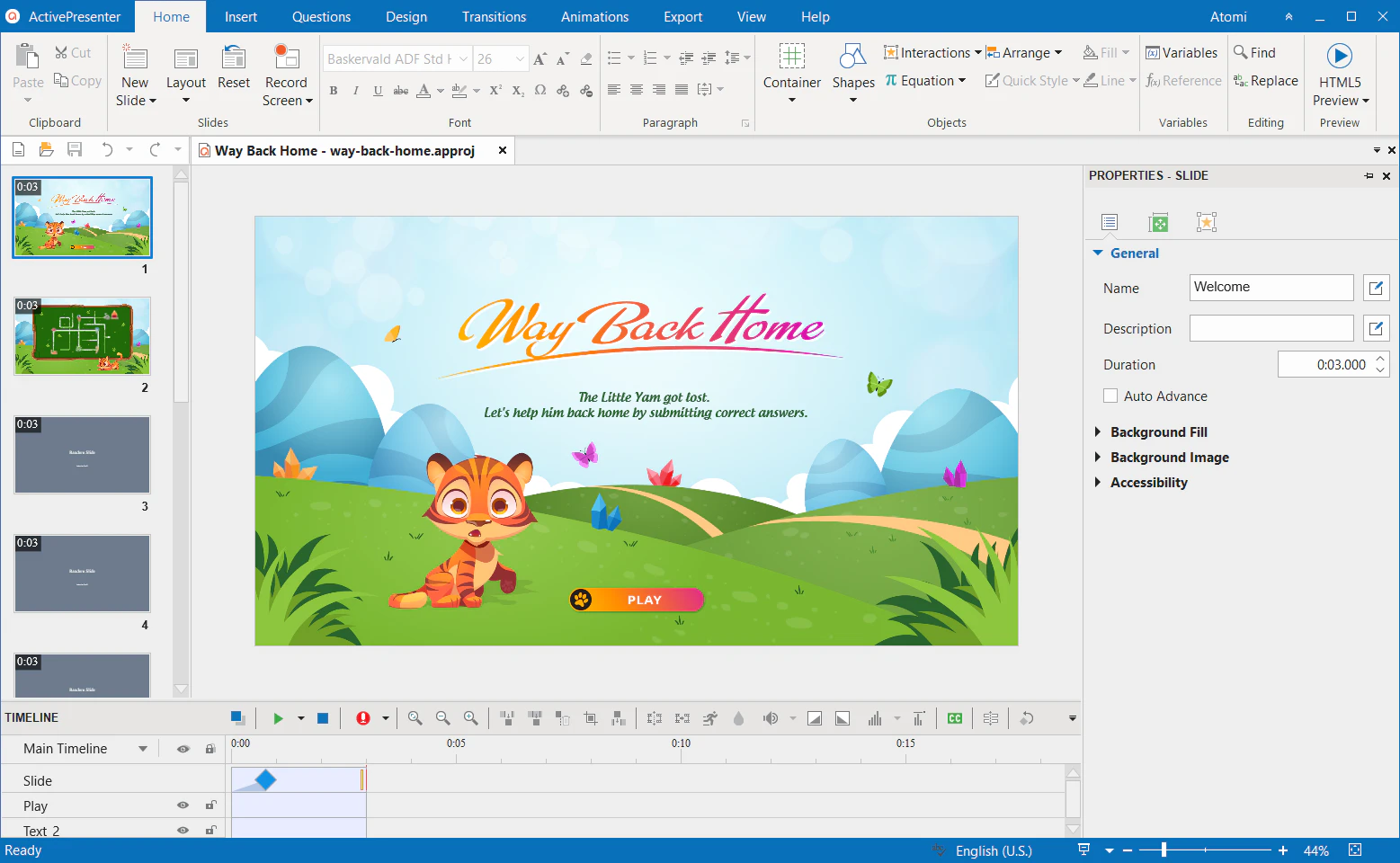1400x863 pixels.
Task: Lock the Slide track
Action: pos(210,779)
